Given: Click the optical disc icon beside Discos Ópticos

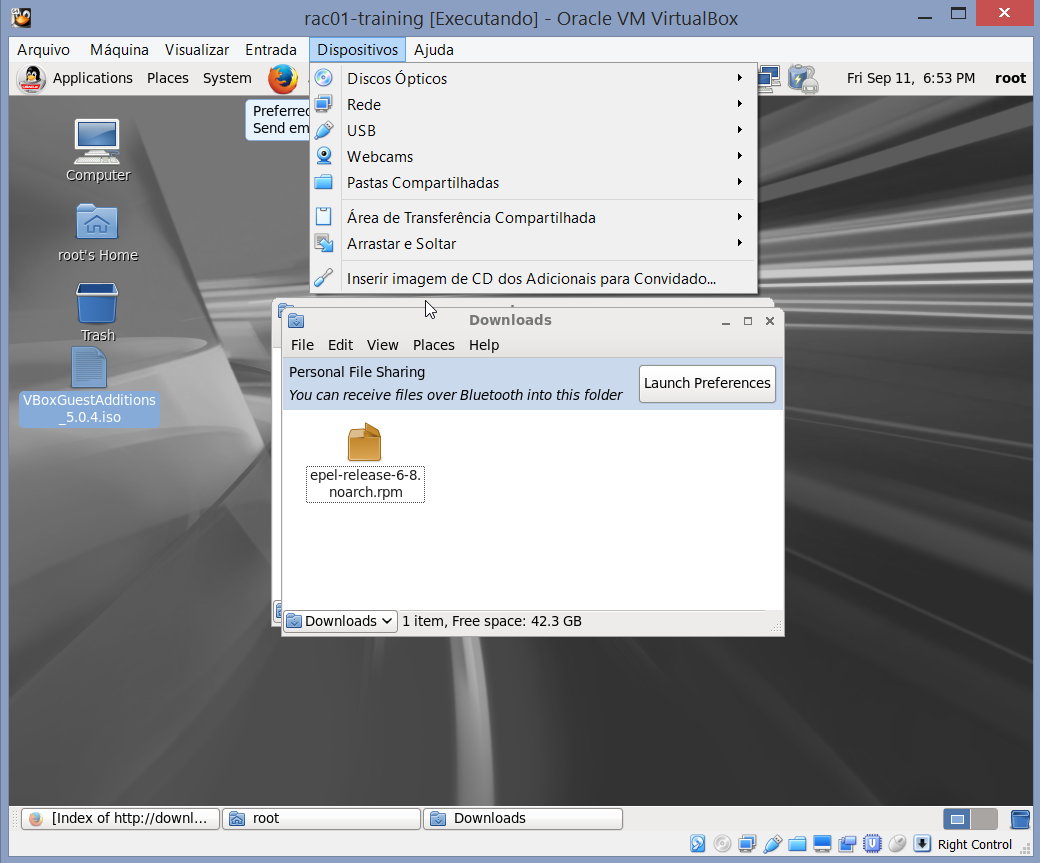Looking at the screenshot, I should point(324,78).
